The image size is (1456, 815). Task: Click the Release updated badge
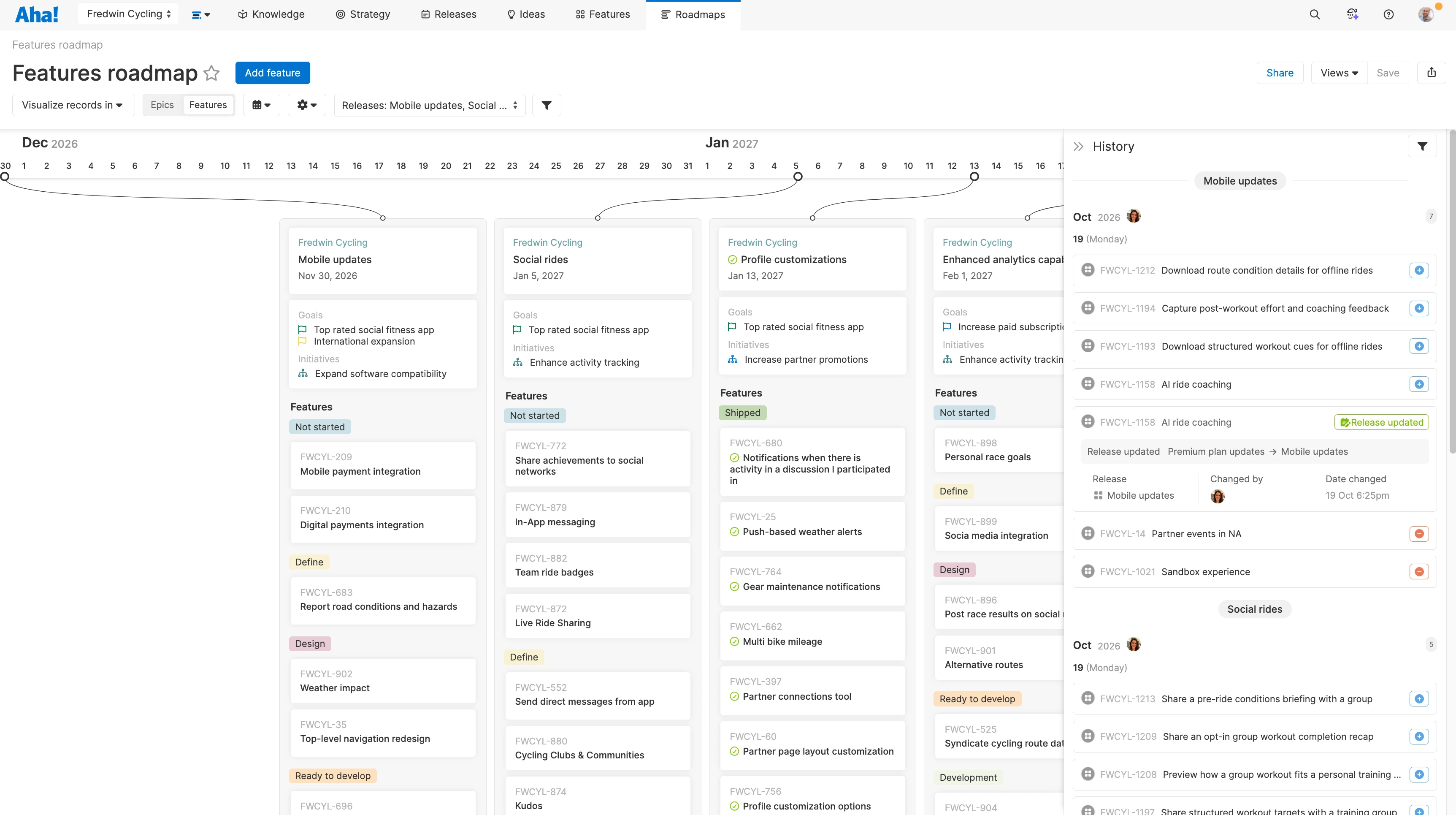[1381, 422]
